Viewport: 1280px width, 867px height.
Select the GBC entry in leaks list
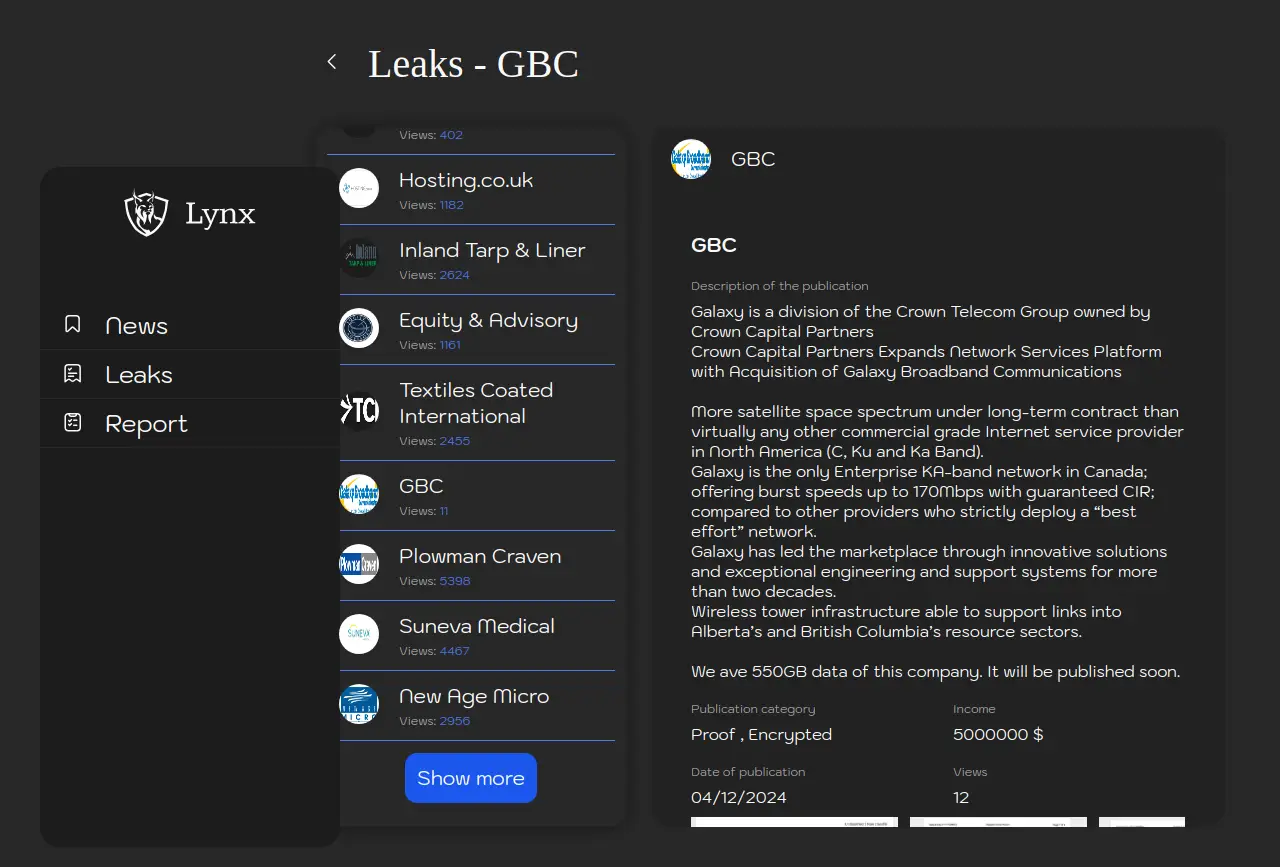pyautogui.click(x=421, y=486)
